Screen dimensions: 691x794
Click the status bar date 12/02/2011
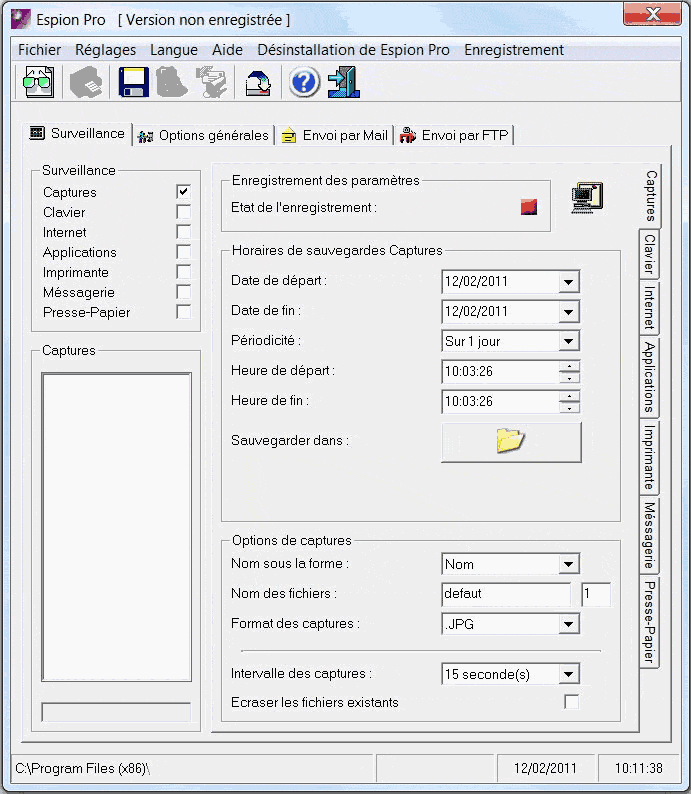click(x=545, y=769)
